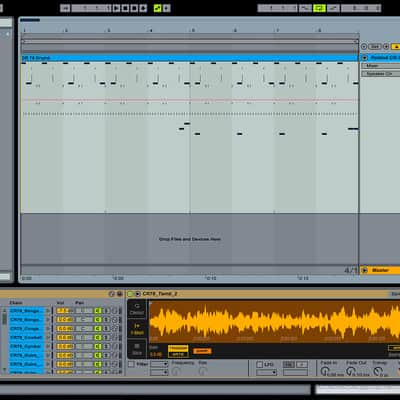Click the loop start position field at top right

(277, 8)
